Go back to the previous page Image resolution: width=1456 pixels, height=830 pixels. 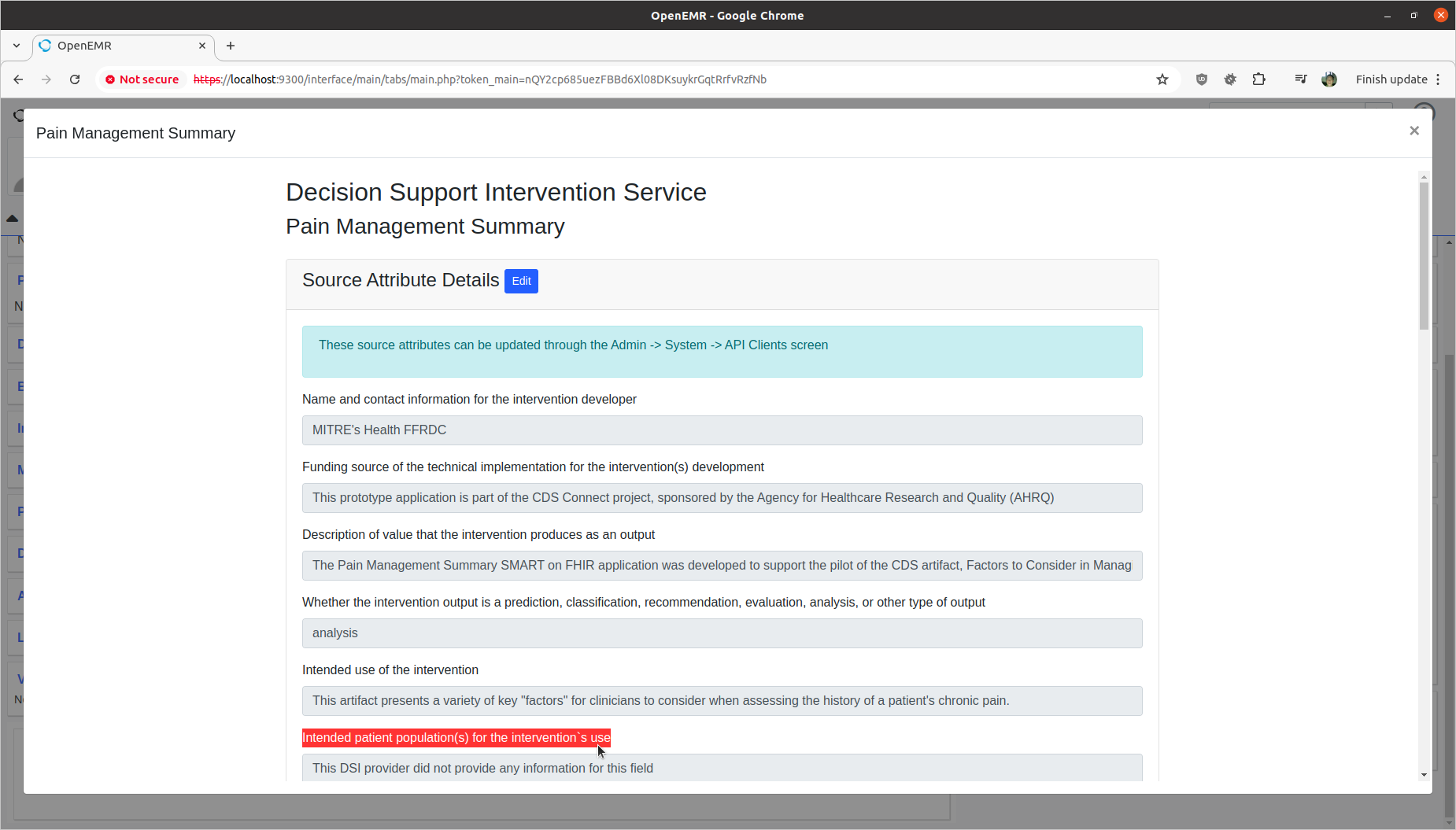point(18,79)
